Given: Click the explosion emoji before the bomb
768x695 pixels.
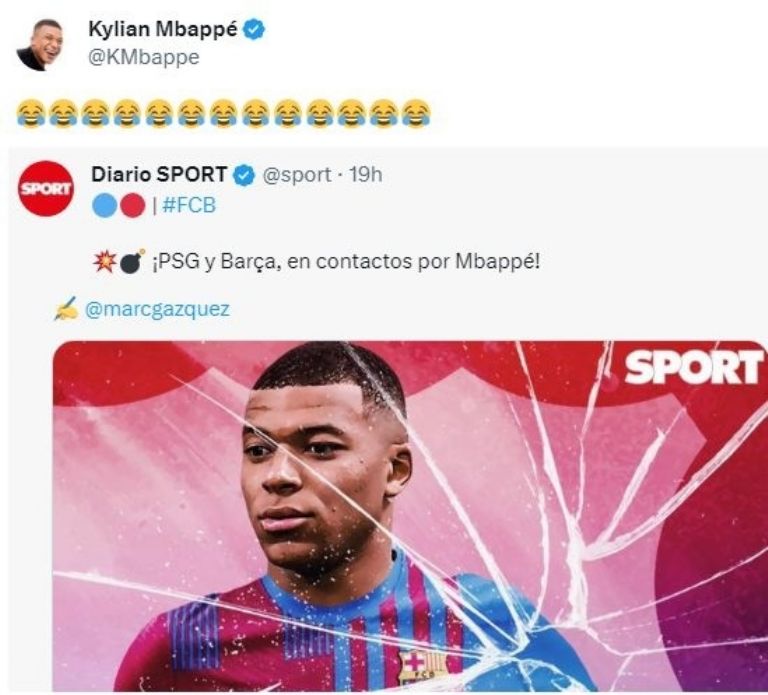Looking at the screenshot, I should 105,261.
